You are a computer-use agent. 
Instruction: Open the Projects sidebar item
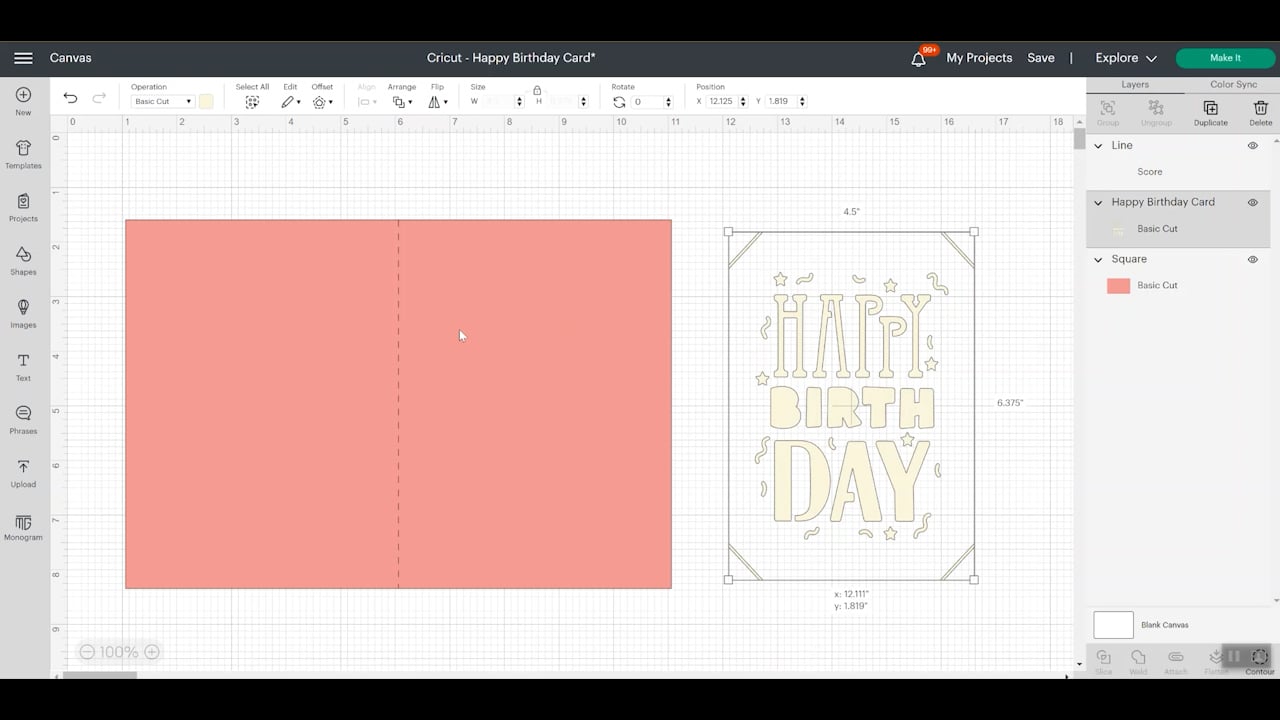pyautogui.click(x=23, y=207)
